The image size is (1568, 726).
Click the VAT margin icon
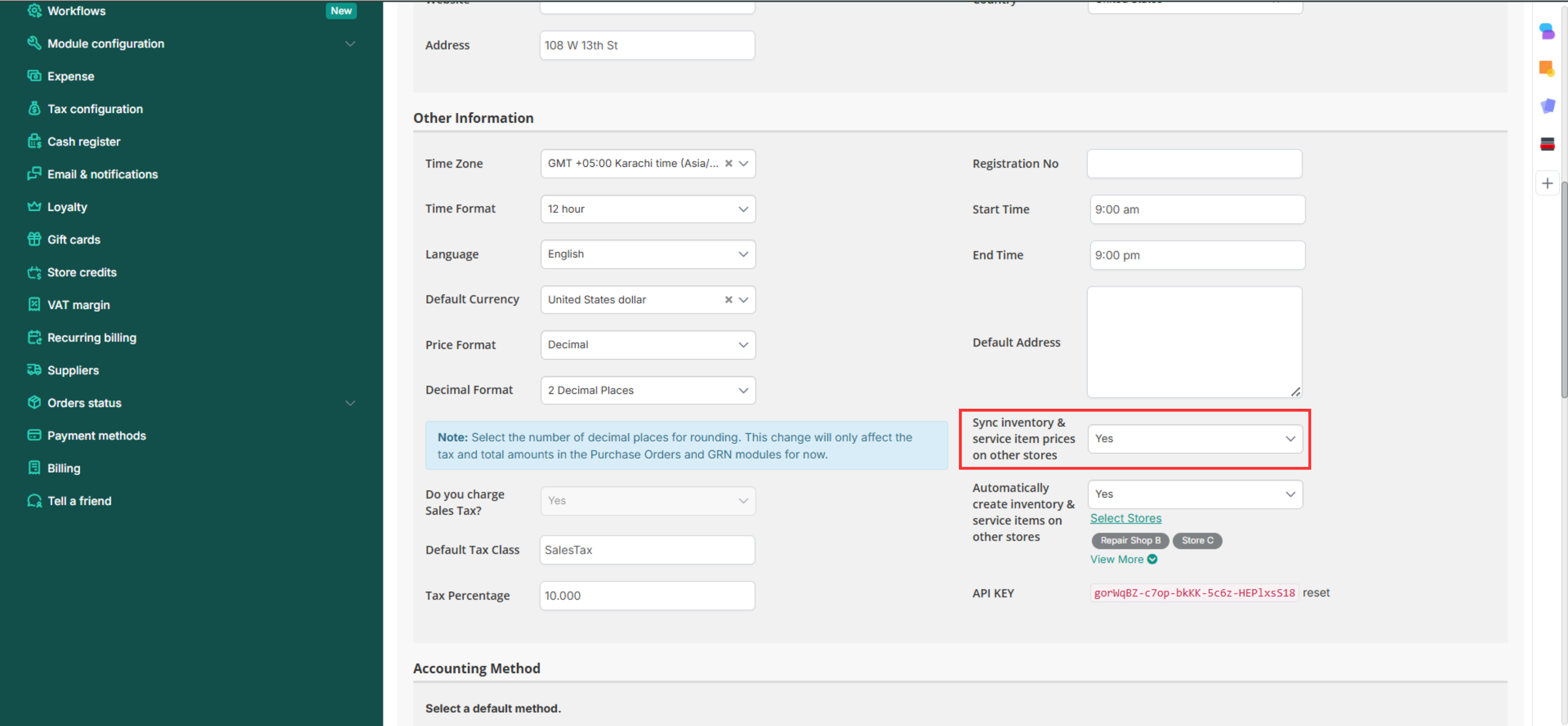click(x=34, y=304)
